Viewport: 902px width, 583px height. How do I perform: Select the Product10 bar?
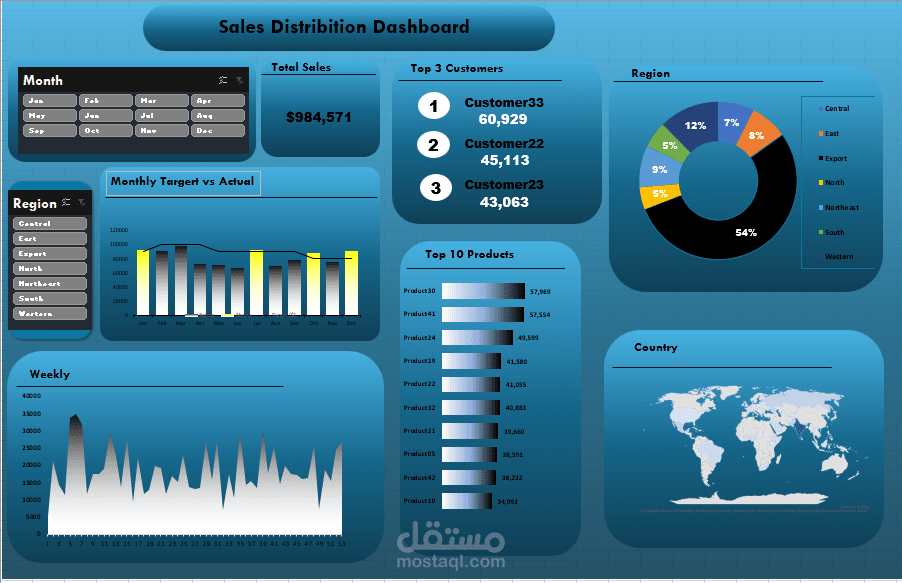(x=467, y=501)
